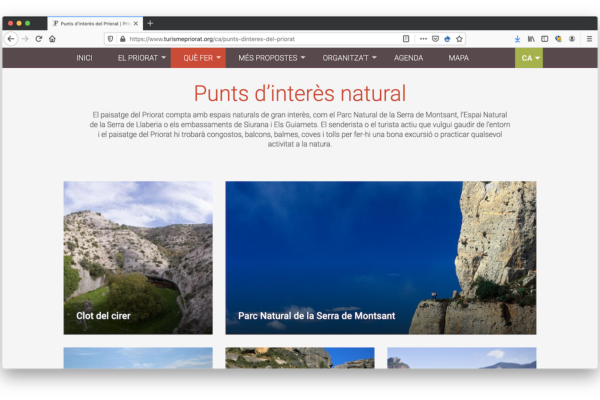
Task: Open the CA language selector
Action: pos(529,58)
